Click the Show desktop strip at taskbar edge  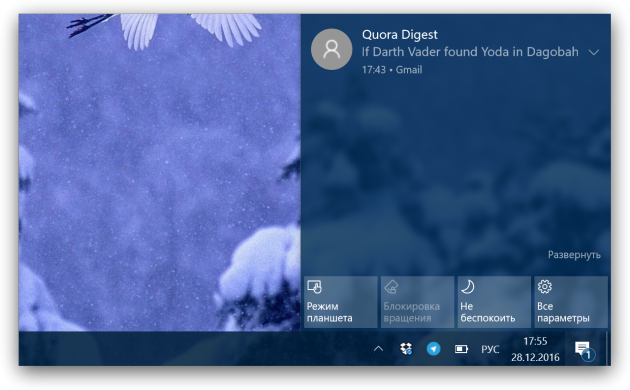[608, 349]
